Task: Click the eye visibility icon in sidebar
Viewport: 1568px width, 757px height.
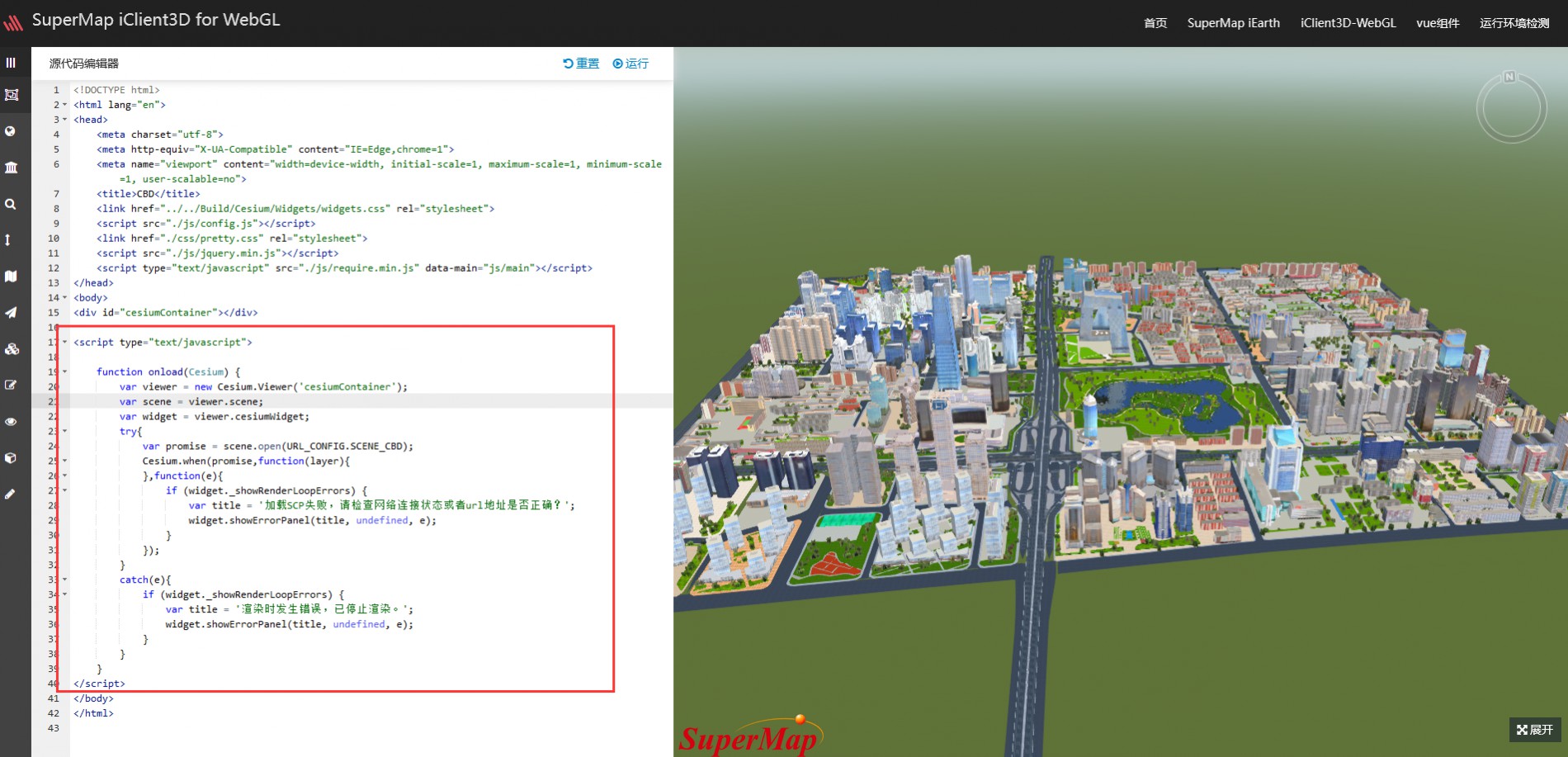Action: click(11, 422)
